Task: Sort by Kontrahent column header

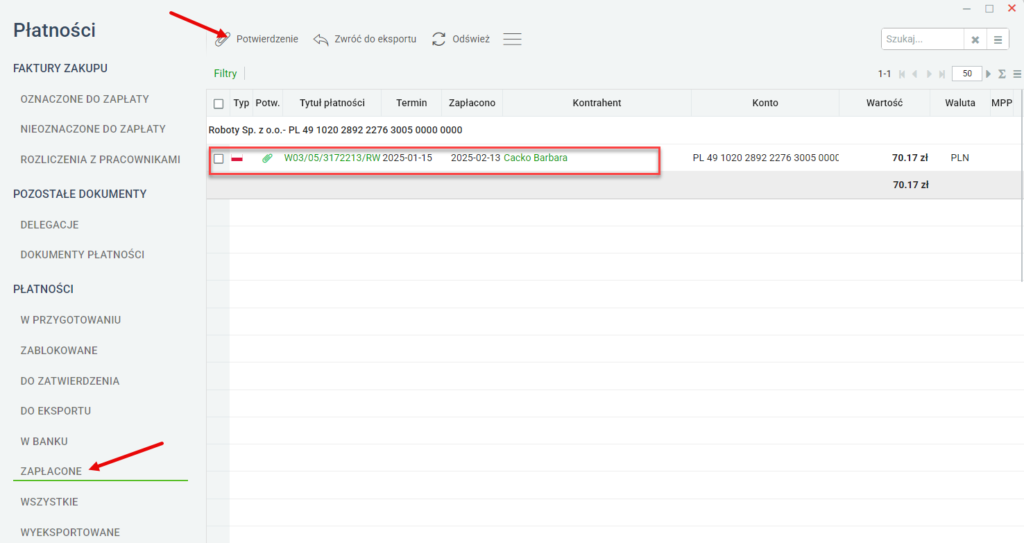Action: pyautogui.click(x=597, y=103)
